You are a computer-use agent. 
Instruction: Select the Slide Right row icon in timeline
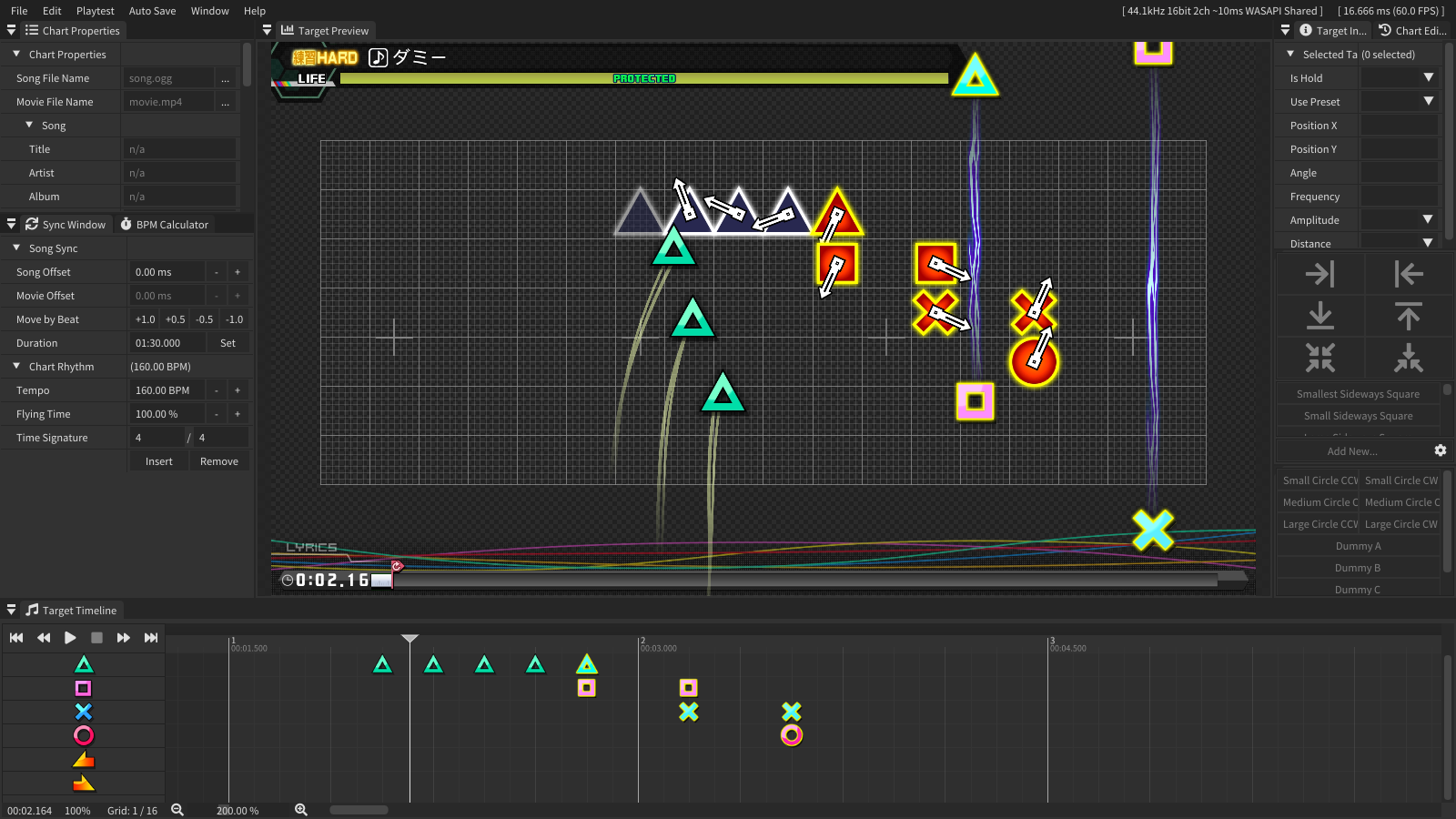tap(84, 783)
